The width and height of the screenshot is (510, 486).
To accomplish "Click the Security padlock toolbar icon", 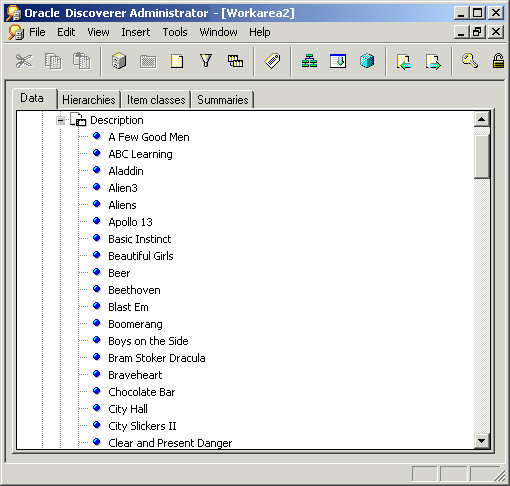I will click(x=498, y=61).
